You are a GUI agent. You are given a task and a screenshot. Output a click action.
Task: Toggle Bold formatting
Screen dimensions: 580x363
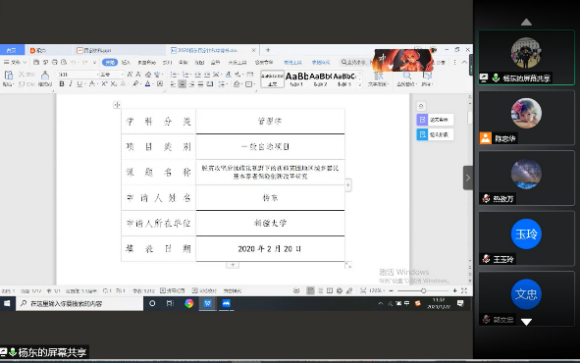tap(62, 84)
